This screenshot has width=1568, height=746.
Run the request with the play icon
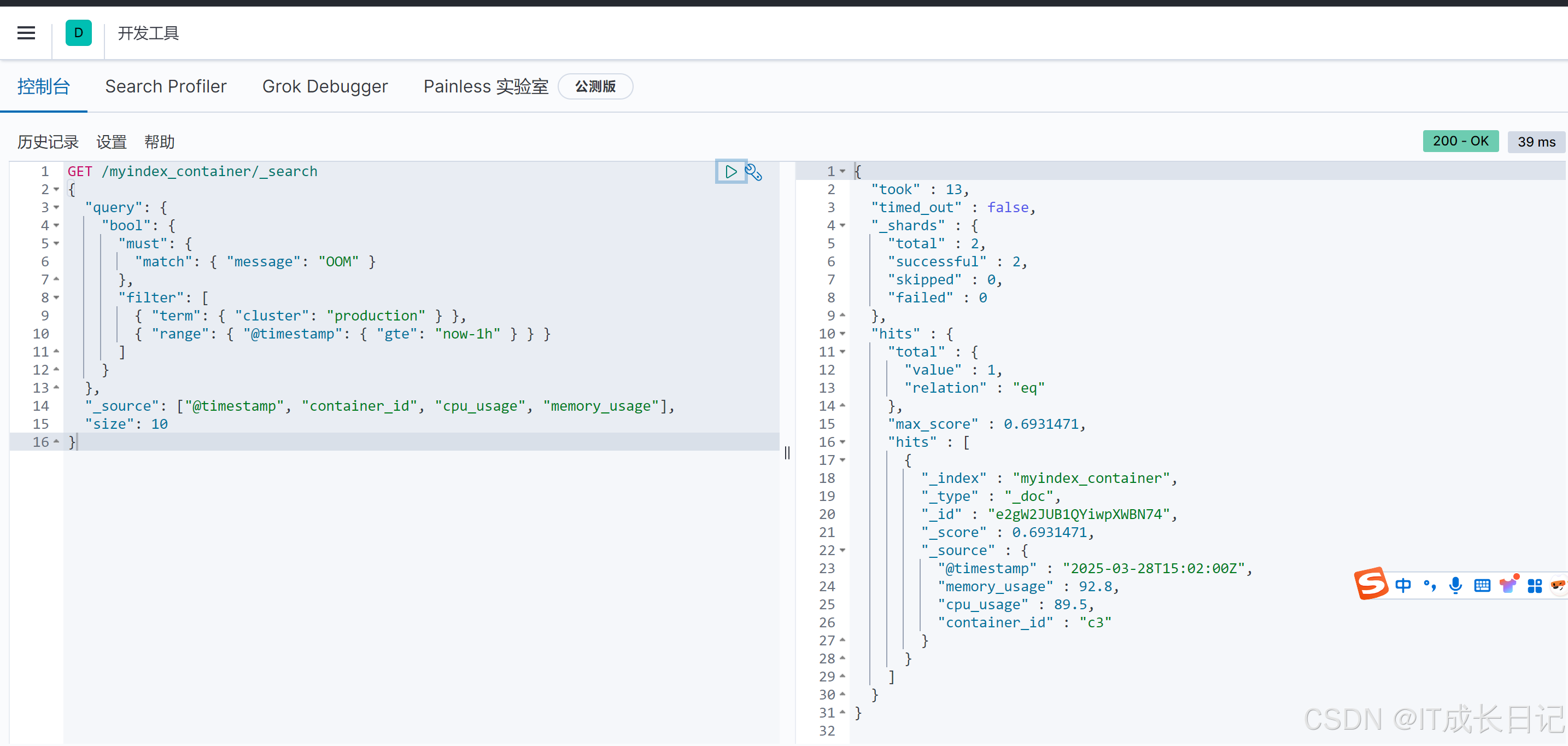pos(730,172)
